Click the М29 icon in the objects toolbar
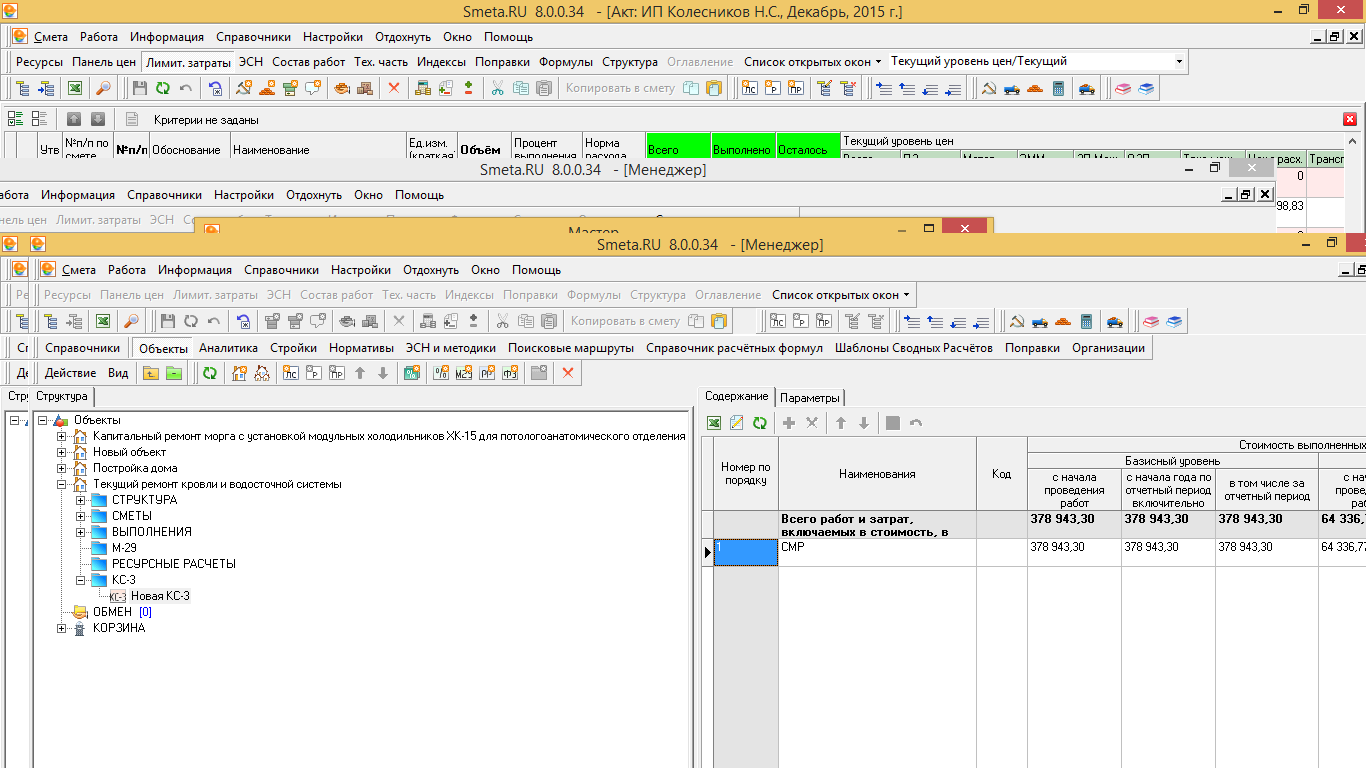 [464, 373]
